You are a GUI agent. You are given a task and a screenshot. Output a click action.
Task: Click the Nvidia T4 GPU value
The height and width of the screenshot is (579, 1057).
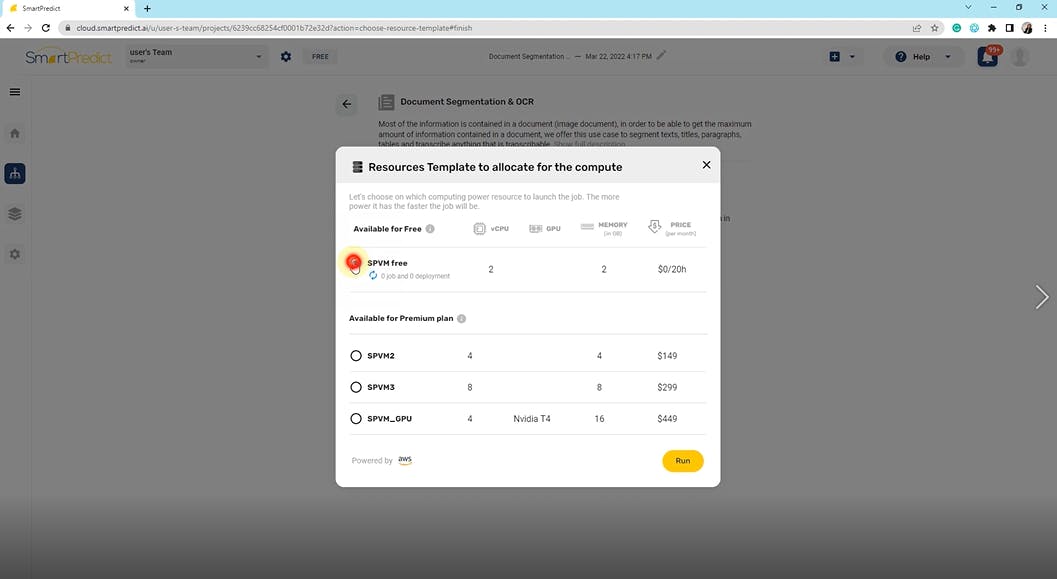[532, 419]
